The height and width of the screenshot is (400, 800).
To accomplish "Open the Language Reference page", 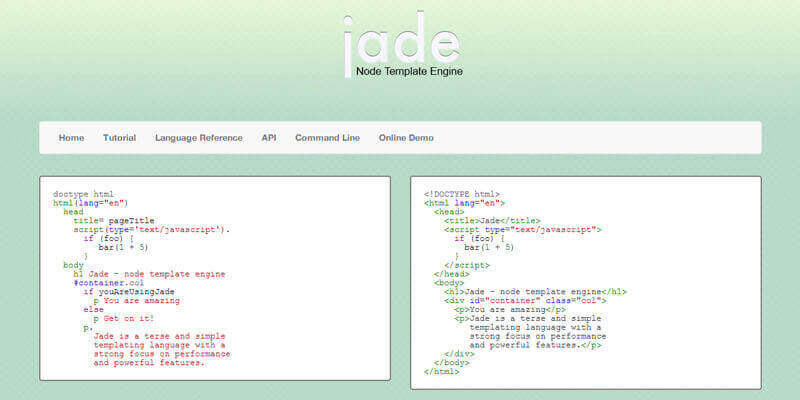I will tap(198, 138).
